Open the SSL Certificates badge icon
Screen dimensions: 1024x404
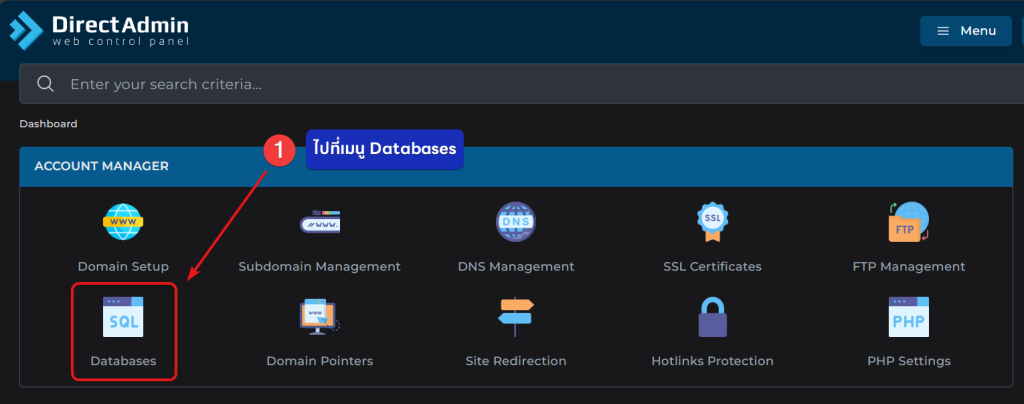point(712,222)
